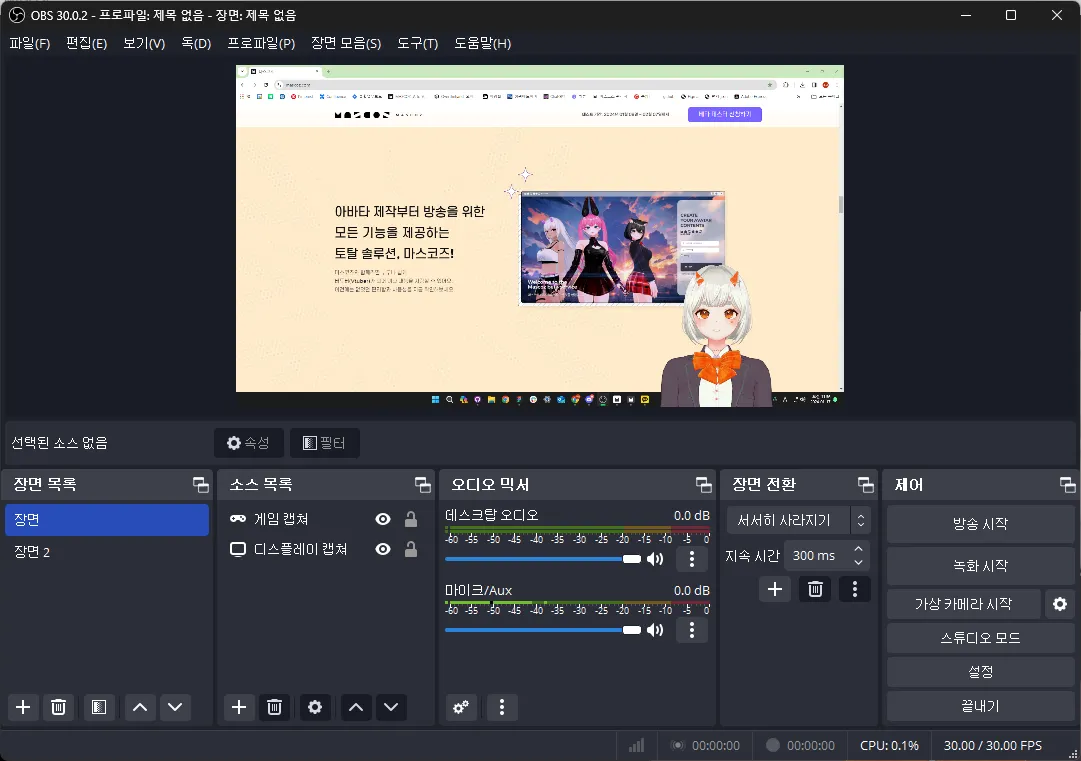Toggle lock on the 디스플레이 캡쳐 source

[x=410, y=549]
